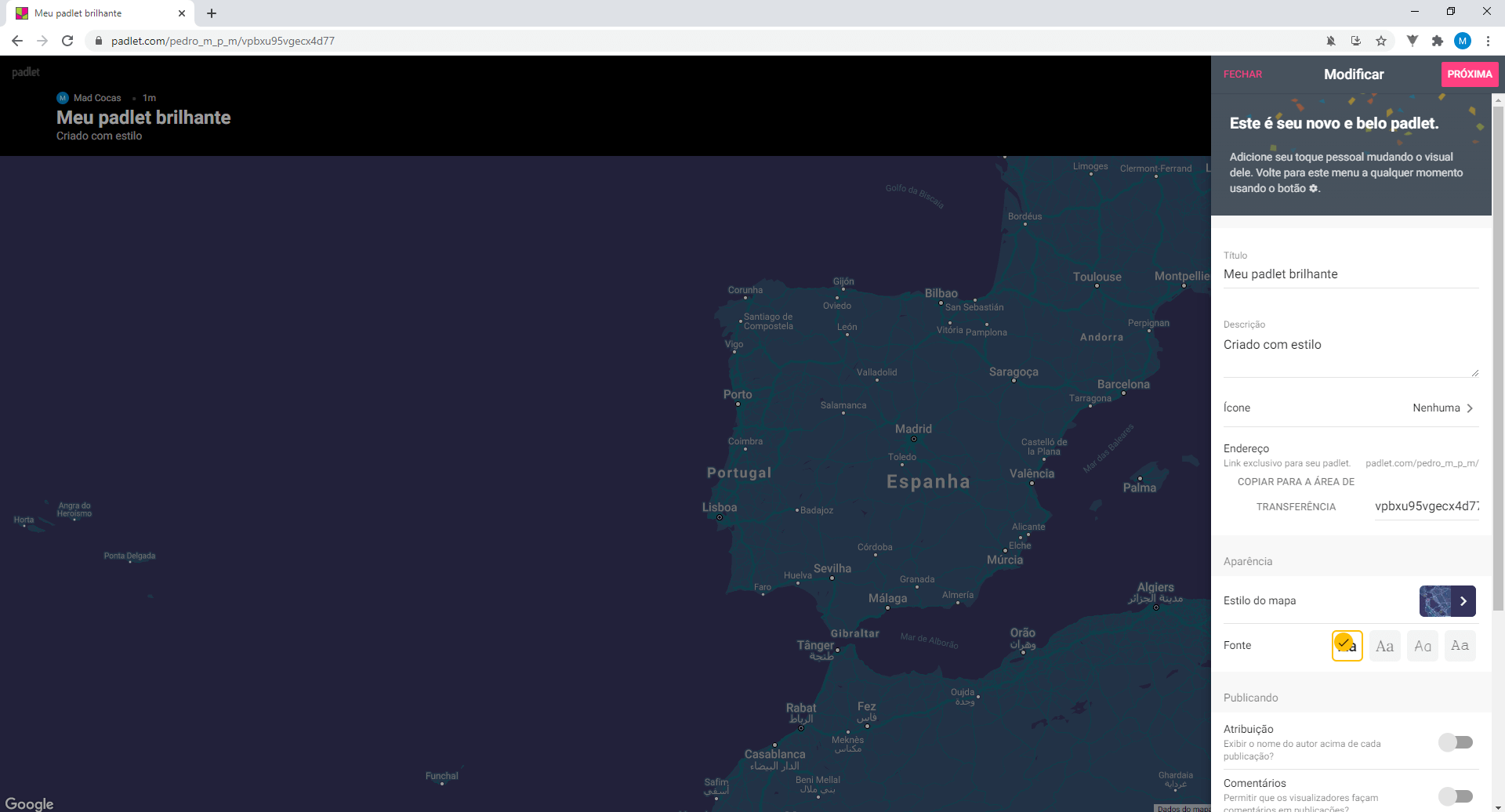Reload the Padlet page
The height and width of the screenshot is (812, 1505).
click(x=67, y=41)
